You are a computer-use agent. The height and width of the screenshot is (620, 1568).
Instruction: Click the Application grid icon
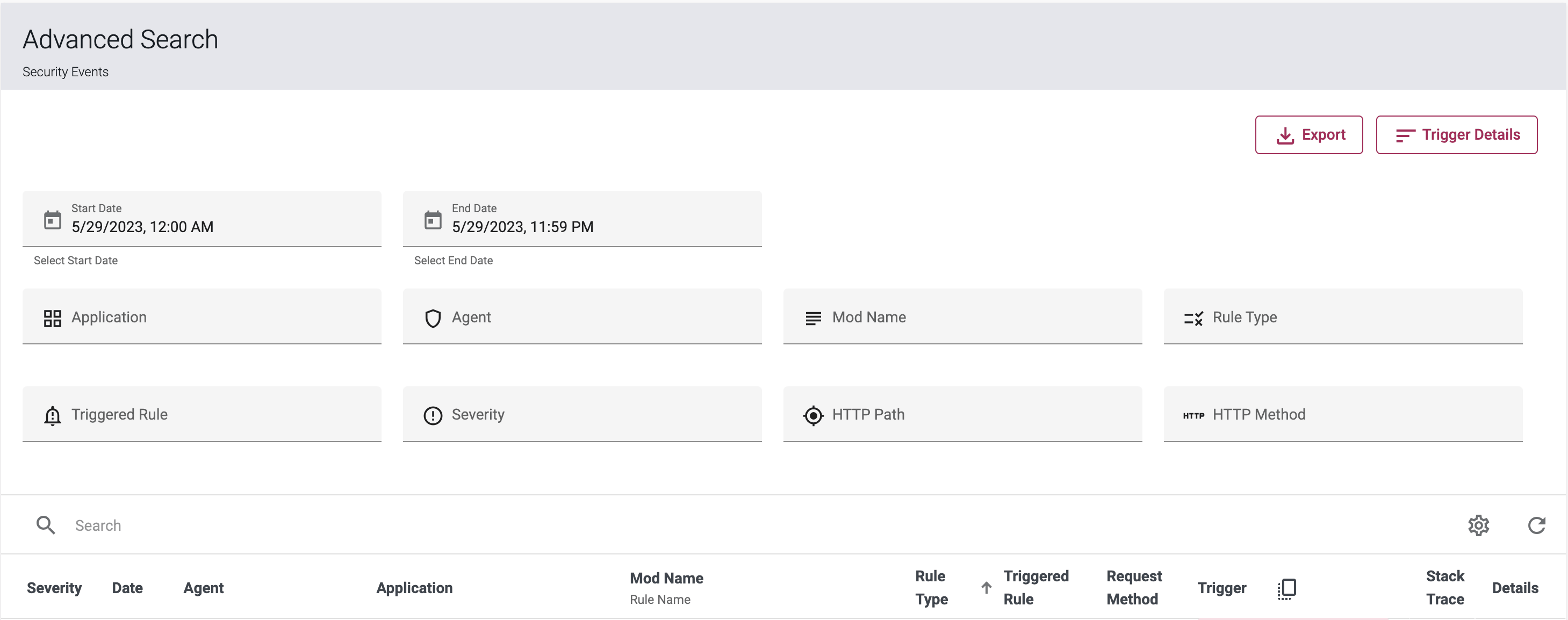(52, 318)
